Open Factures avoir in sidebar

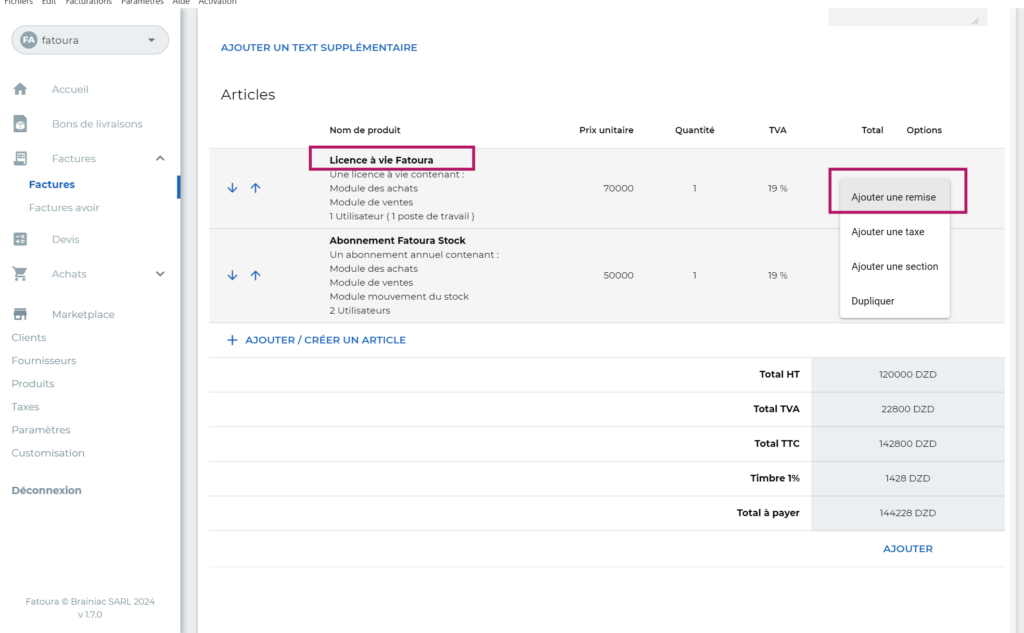pos(64,208)
